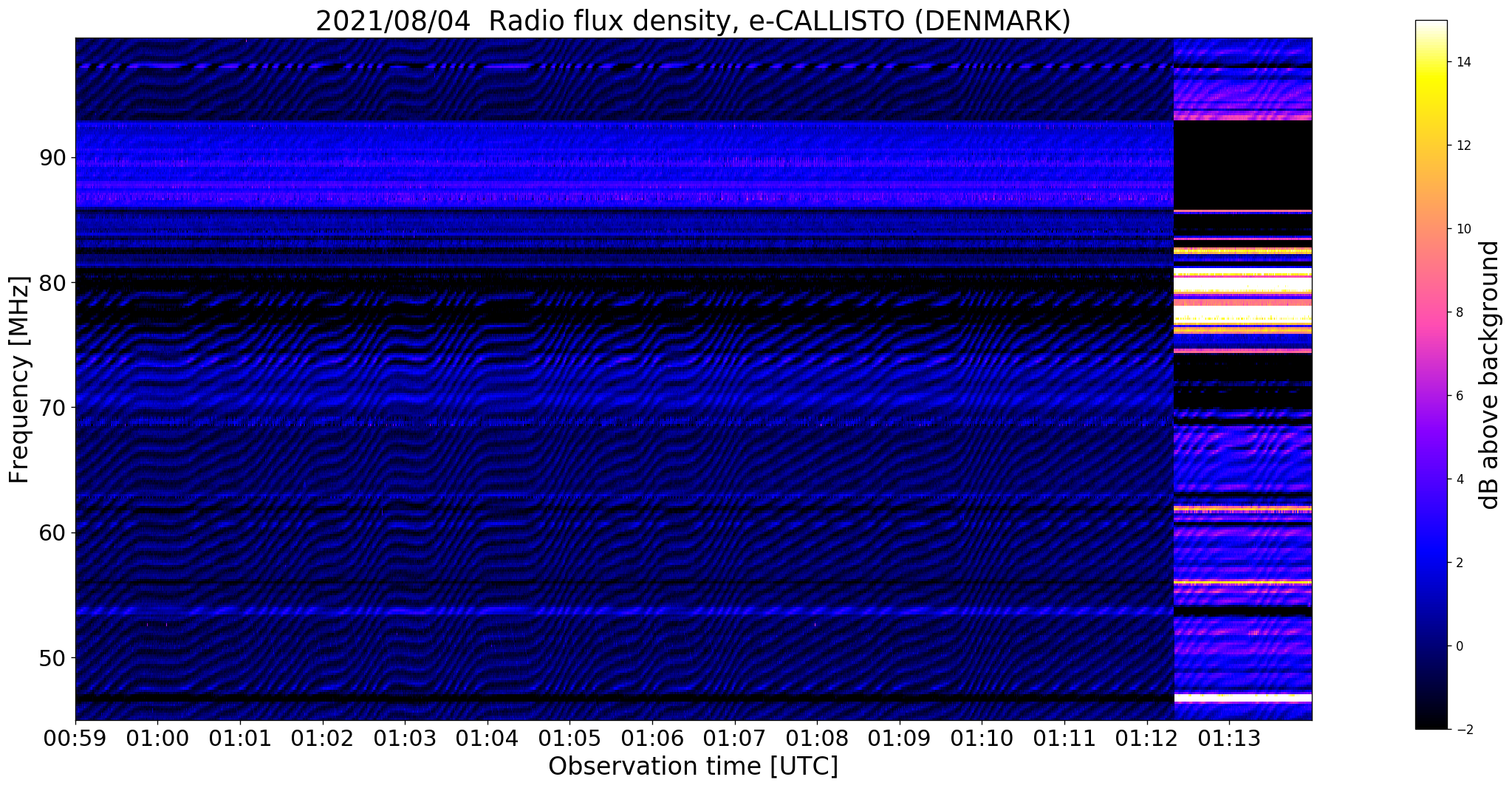
Task: Click the colorbar tick label 2
Action: point(1459,563)
